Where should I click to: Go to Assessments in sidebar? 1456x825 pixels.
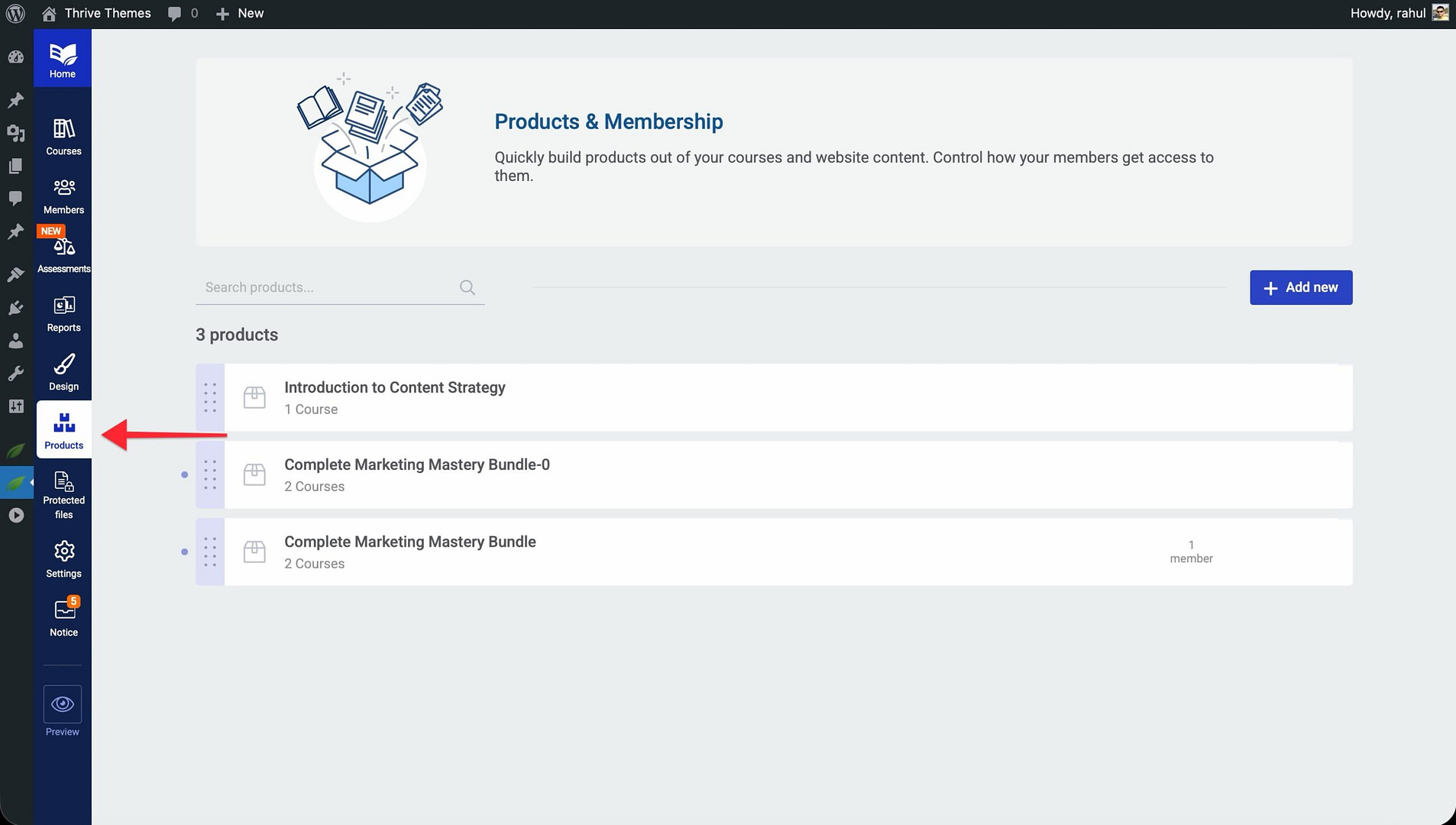(63, 254)
